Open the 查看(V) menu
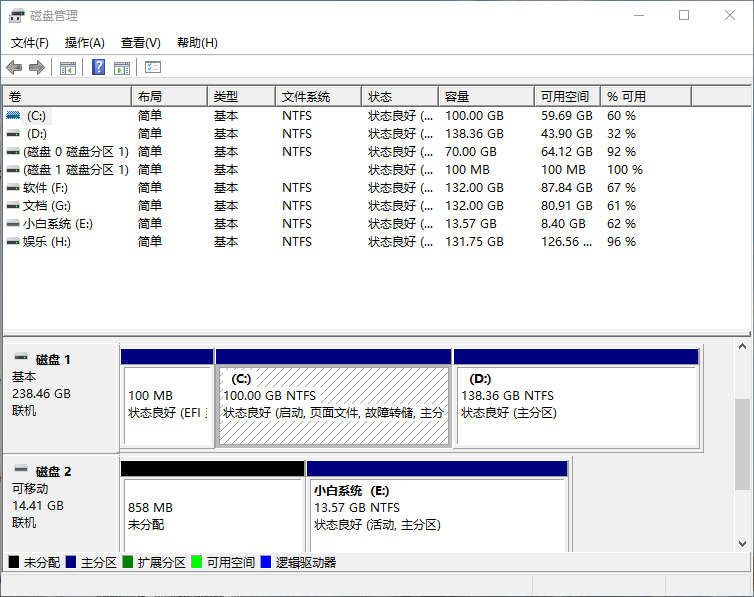Image resolution: width=754 pixels, height=597 pixels. coord(141,43)
